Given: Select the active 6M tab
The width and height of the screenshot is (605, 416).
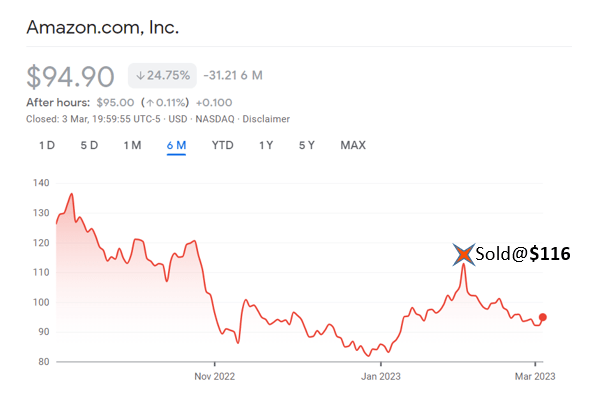Looking at the screenshot, I should [176, 145].
